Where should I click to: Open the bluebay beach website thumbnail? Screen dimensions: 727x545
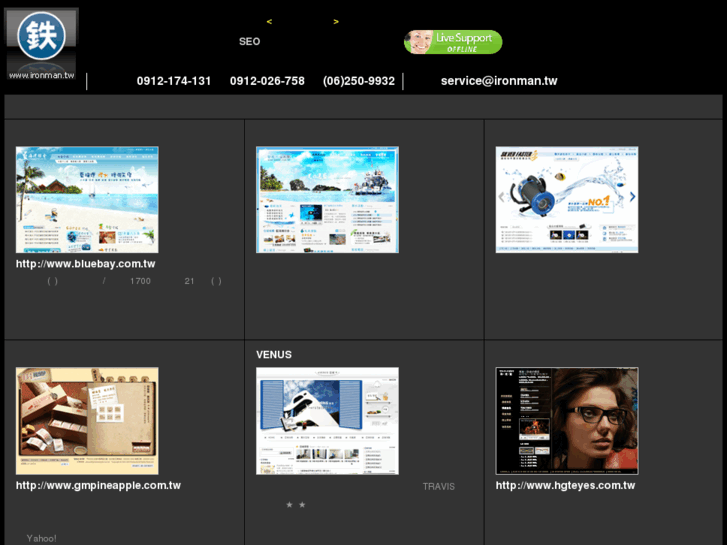(x=87, y=200)
